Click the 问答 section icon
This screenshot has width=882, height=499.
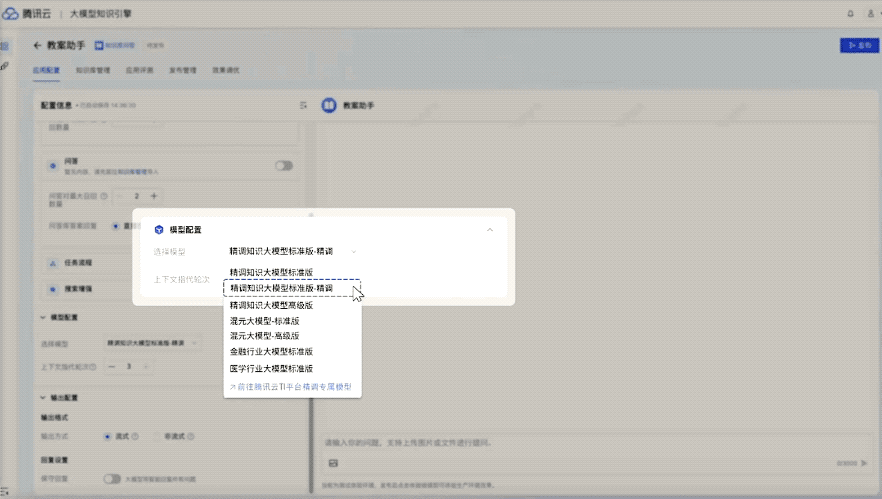click(x=53, y=165)
